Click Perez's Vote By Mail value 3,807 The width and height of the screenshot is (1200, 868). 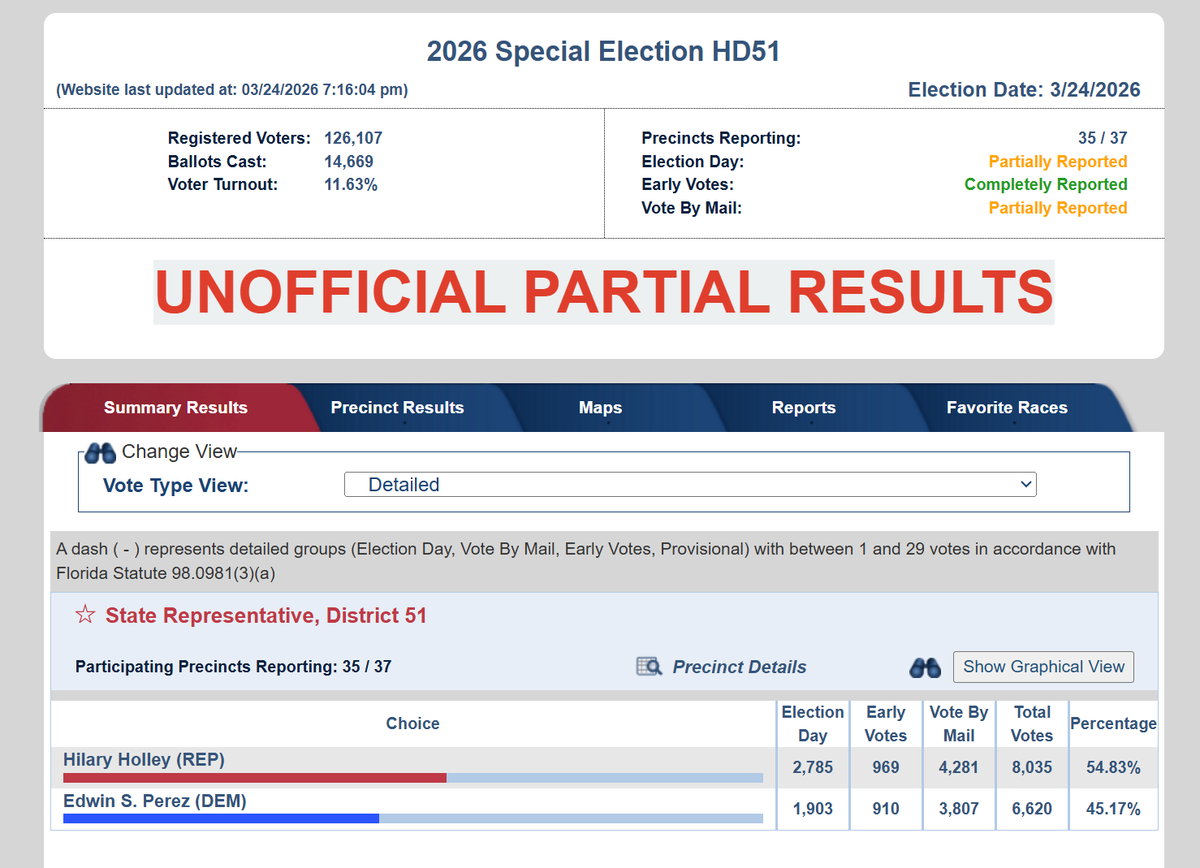959,809
